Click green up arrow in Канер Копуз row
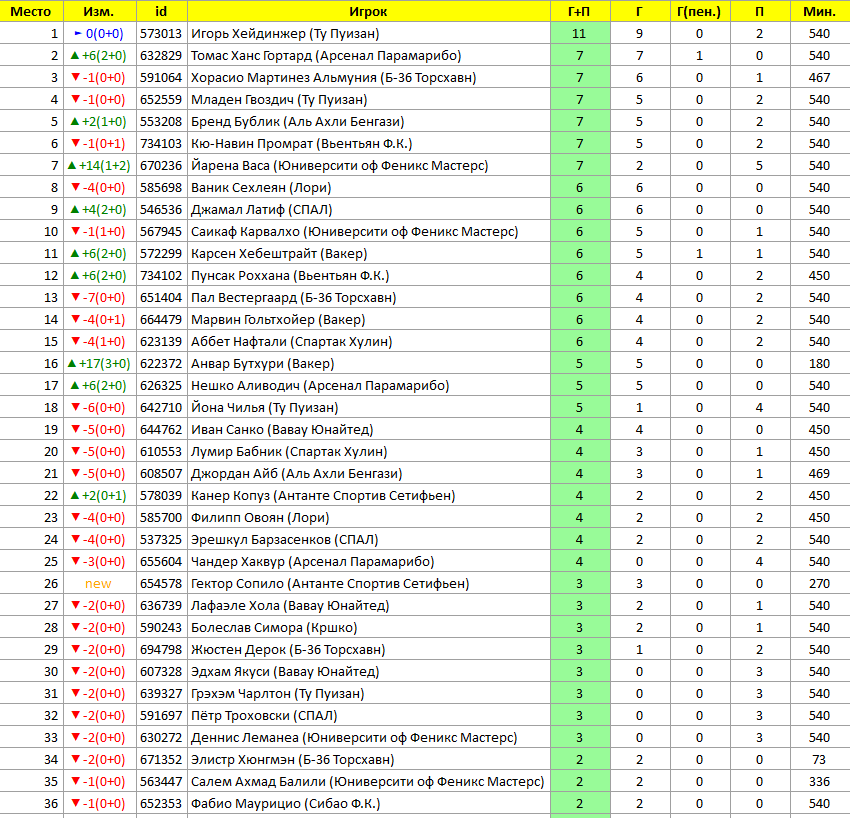The image size is (850, 818). (75, 495)
